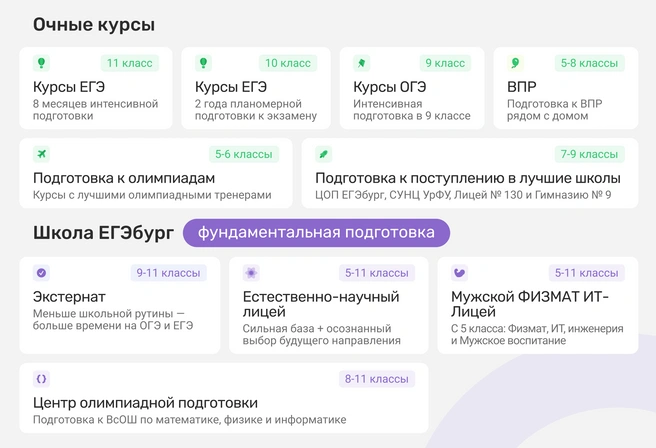656x448 pixels.
Task: Click the 8-11 классы purple badge
Action: click(377, 379)
